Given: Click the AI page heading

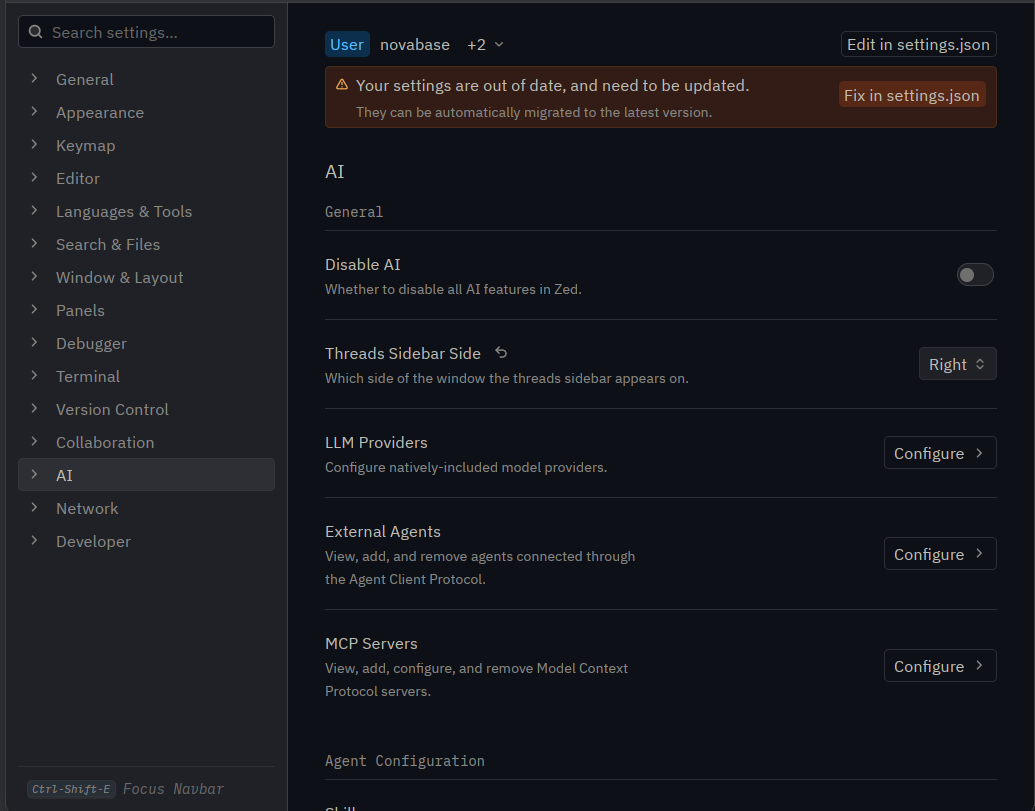Looking at the screenshot, I should pos(335,172).
